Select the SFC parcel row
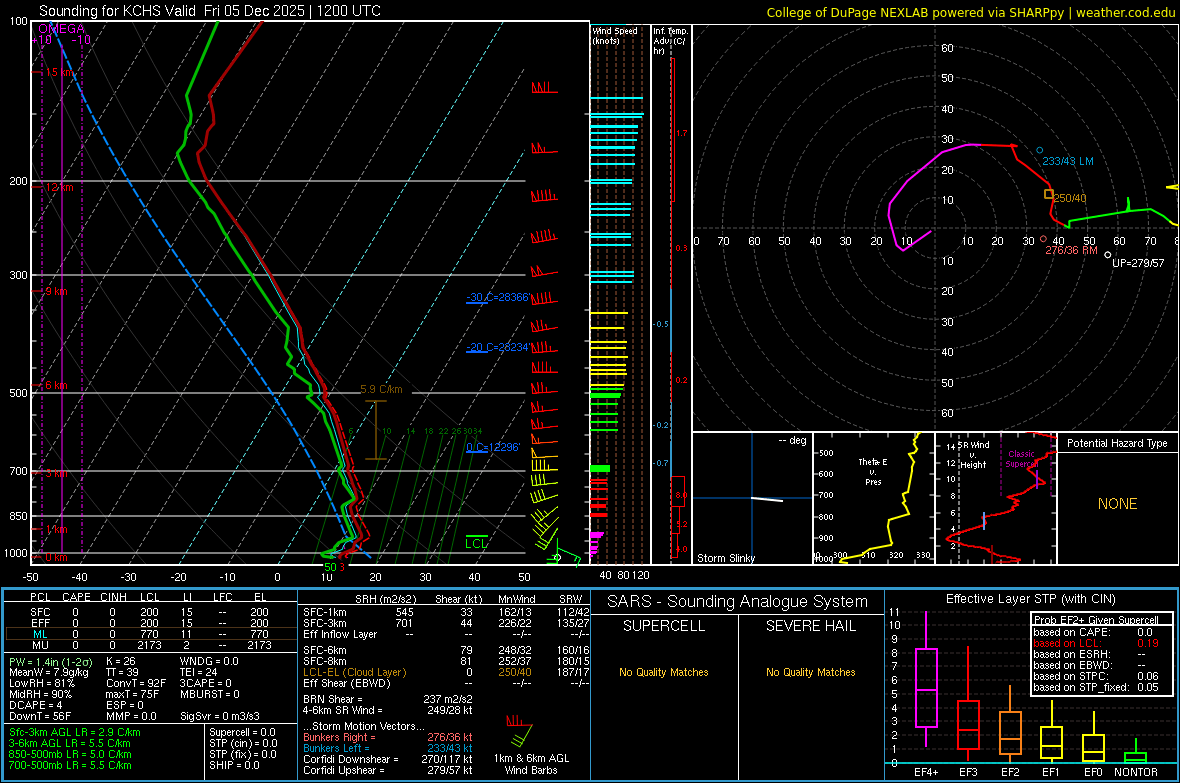Screen dimensions: 1180x783 coord(150,612)
